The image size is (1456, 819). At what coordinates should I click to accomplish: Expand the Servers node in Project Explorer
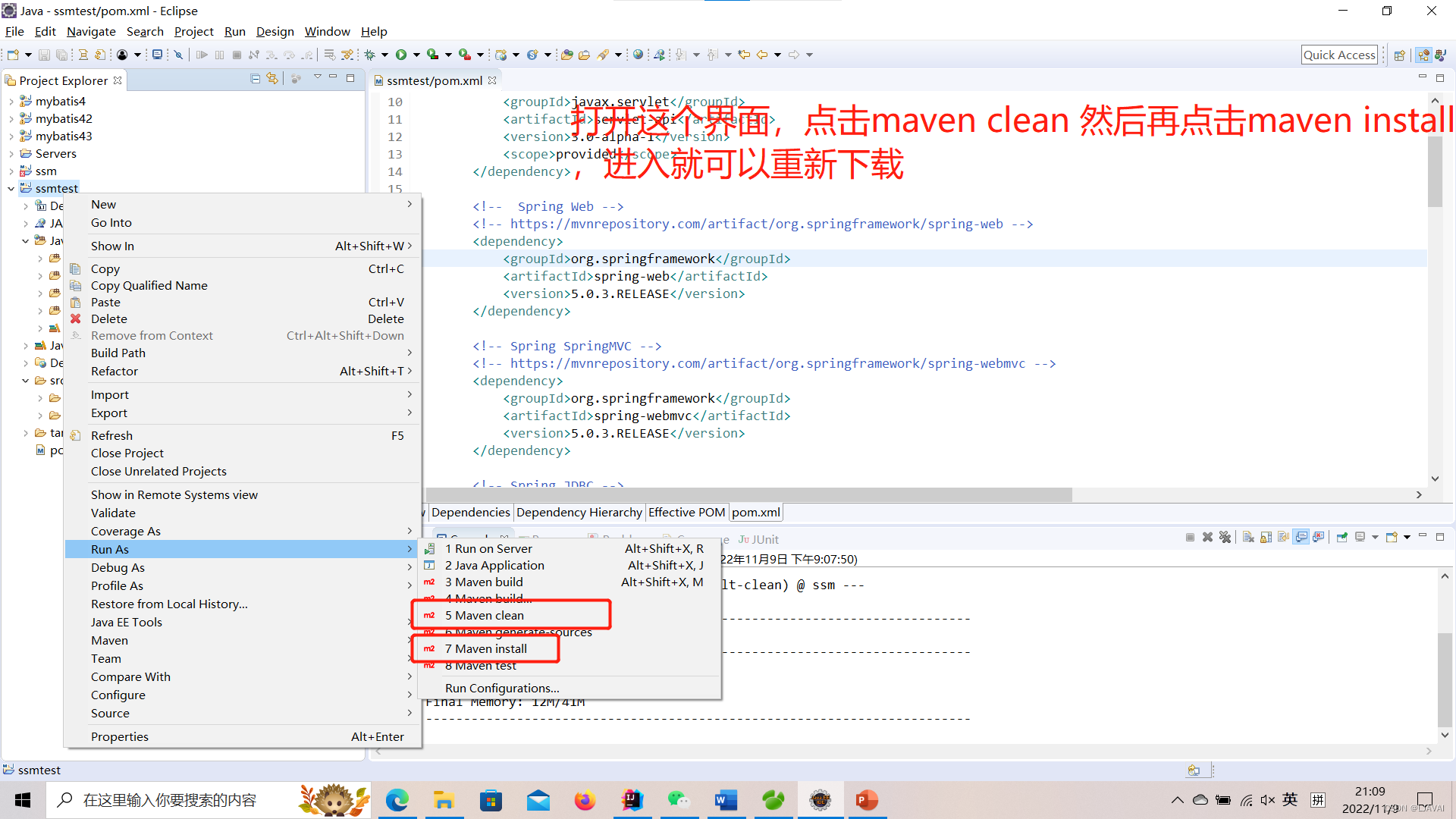pyautogui.click(x=10, y=153)
